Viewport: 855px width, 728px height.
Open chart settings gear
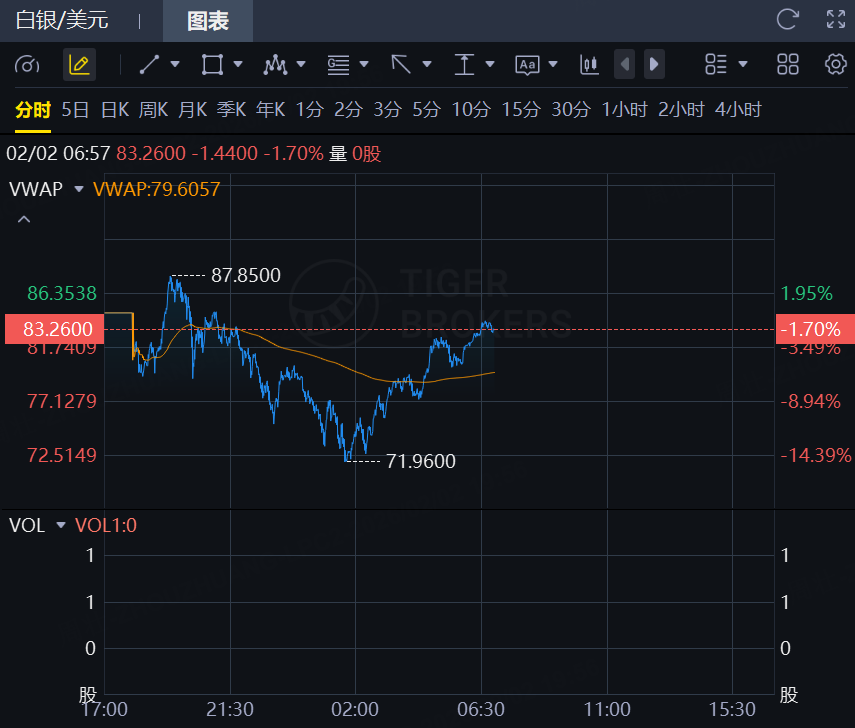(835, 65)
